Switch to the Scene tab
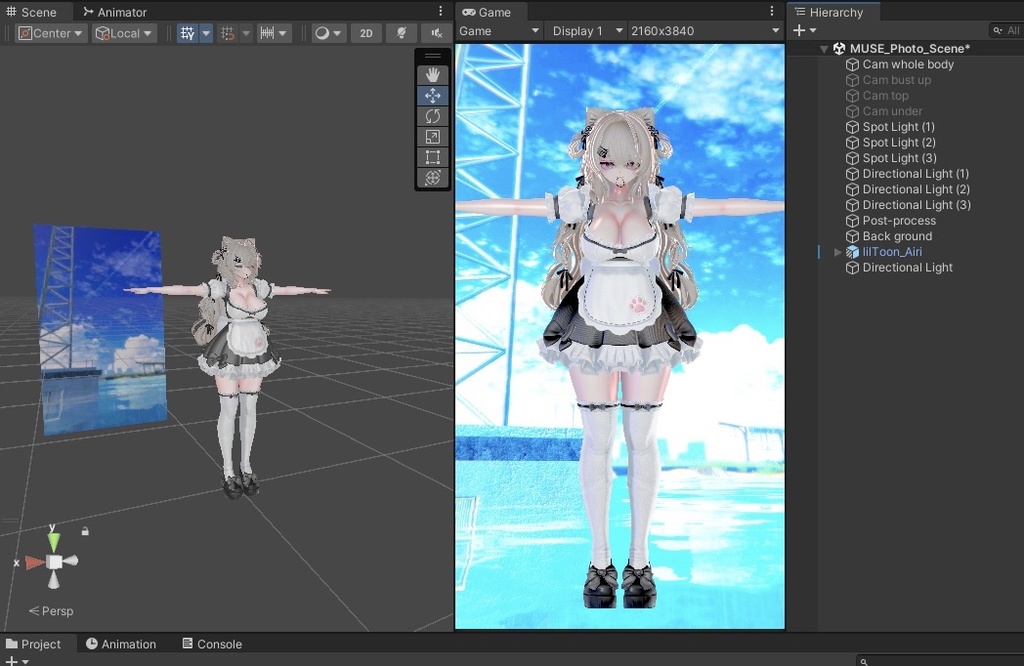The width and height of the screenshot is (1024, 666). [31, 12]
